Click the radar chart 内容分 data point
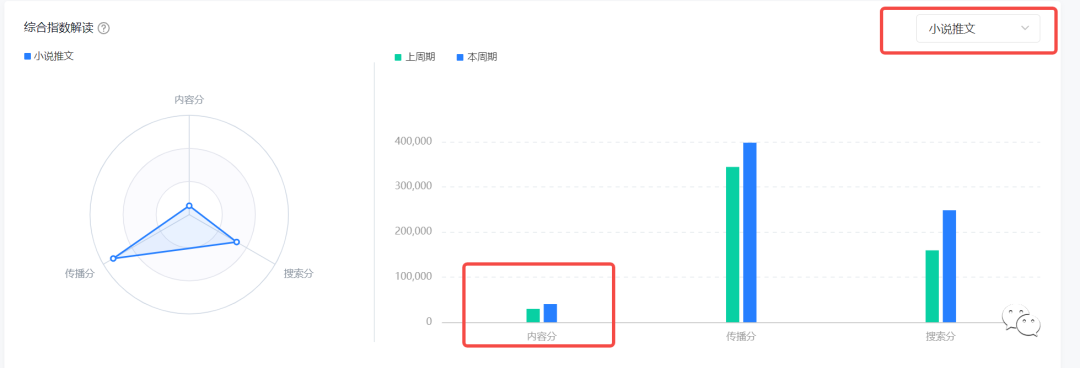 (189, 206)
